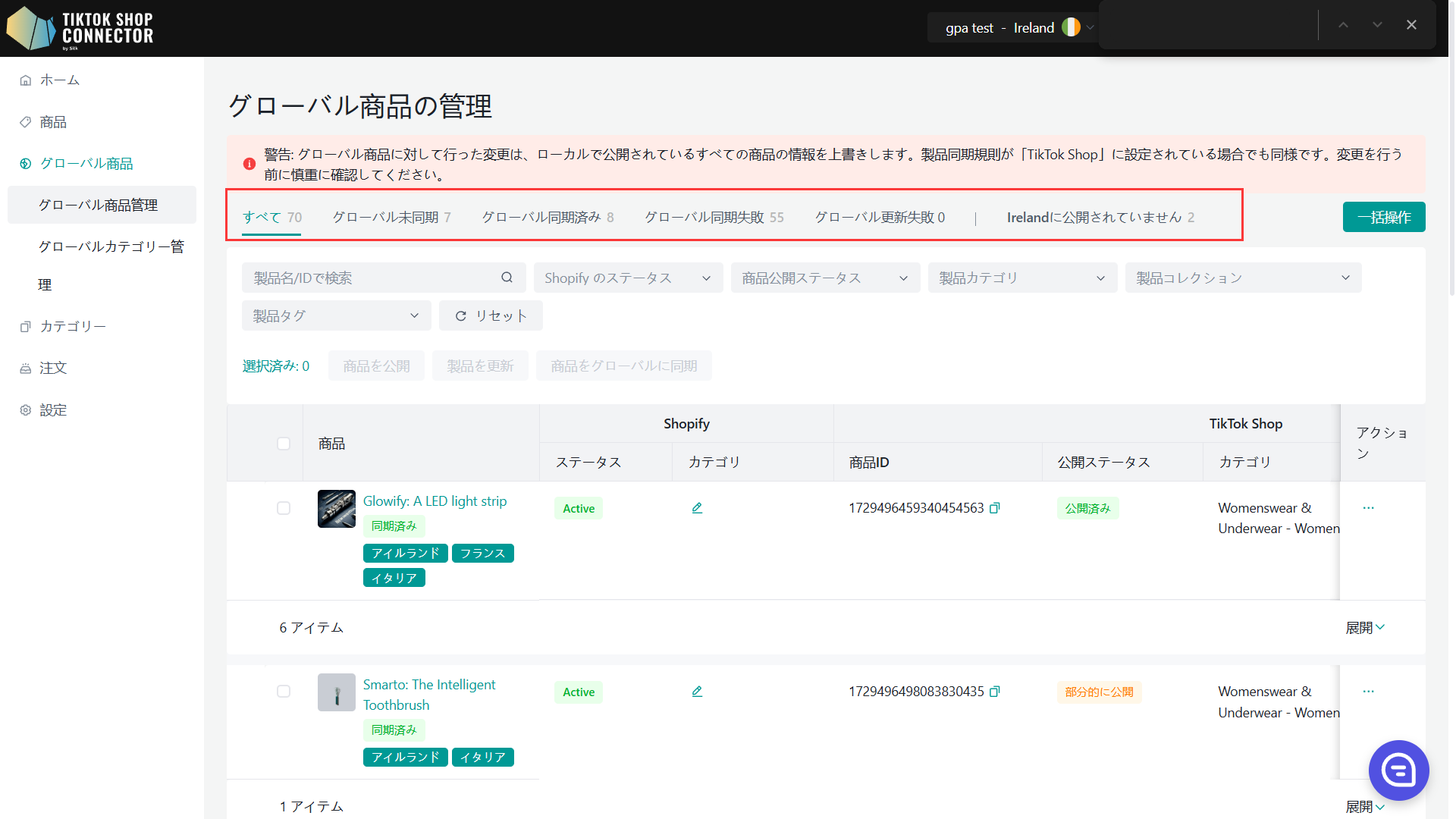
Task: Open the 製品カテゴリ dropdown
Action: 1022,278
